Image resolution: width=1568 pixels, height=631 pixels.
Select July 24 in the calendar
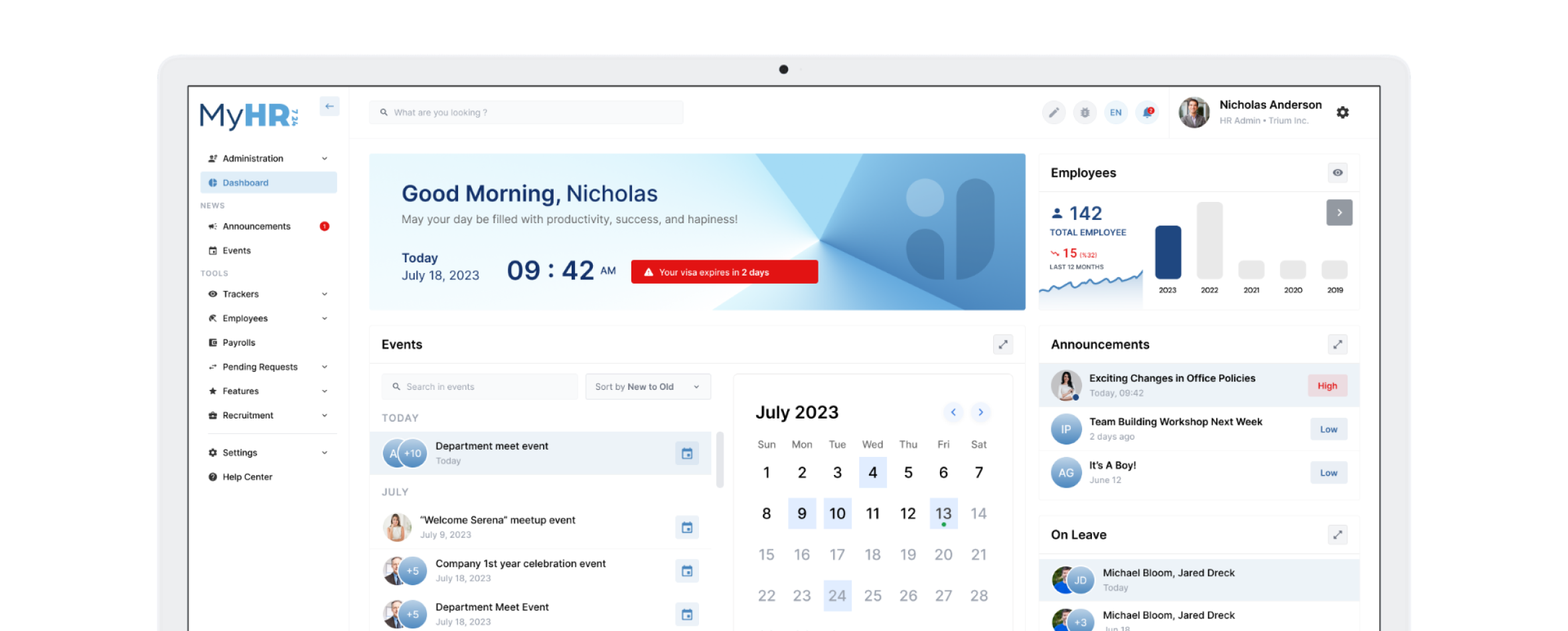(837, 596)
